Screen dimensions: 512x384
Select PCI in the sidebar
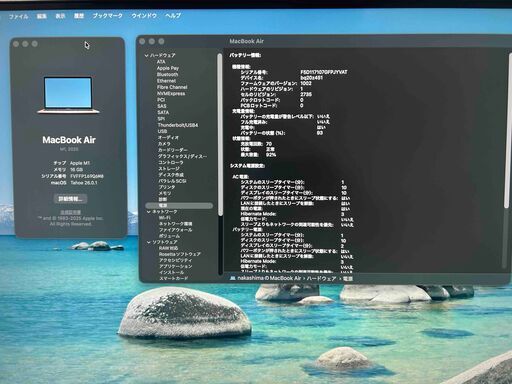click(x=161, y=100)
